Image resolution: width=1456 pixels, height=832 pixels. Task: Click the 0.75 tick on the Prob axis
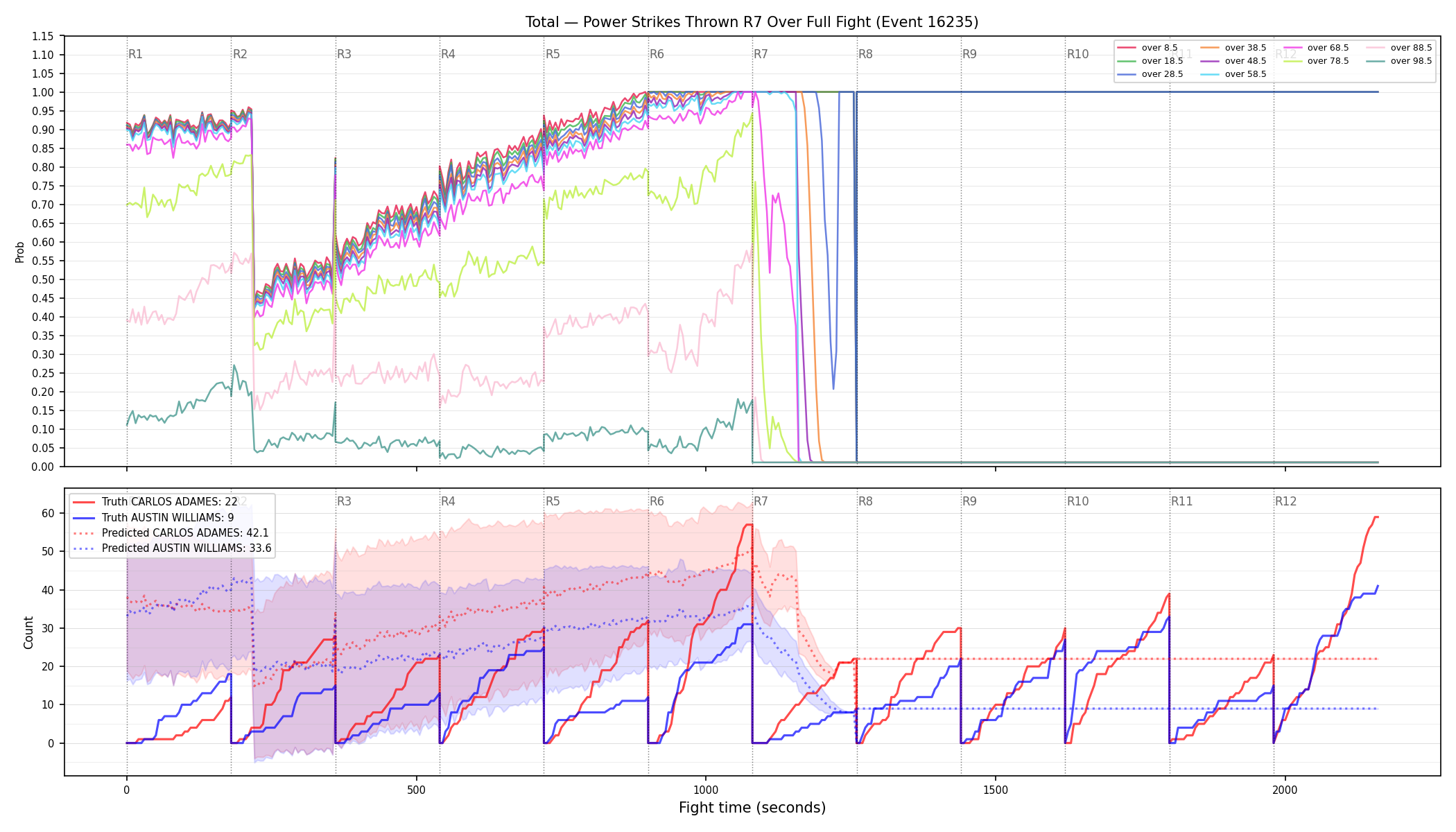pos(42,187)
